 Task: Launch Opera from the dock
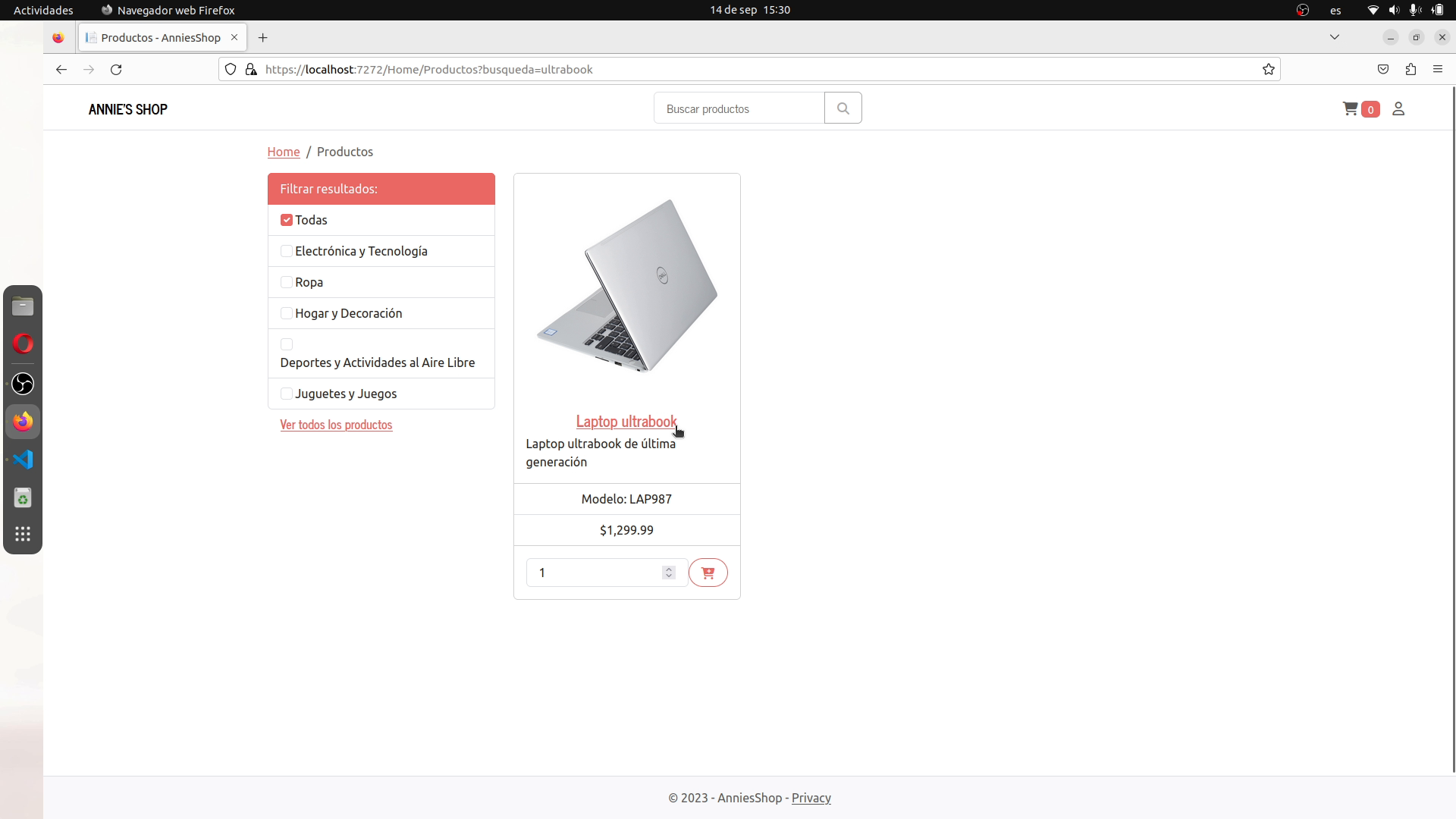coord(23,344)
